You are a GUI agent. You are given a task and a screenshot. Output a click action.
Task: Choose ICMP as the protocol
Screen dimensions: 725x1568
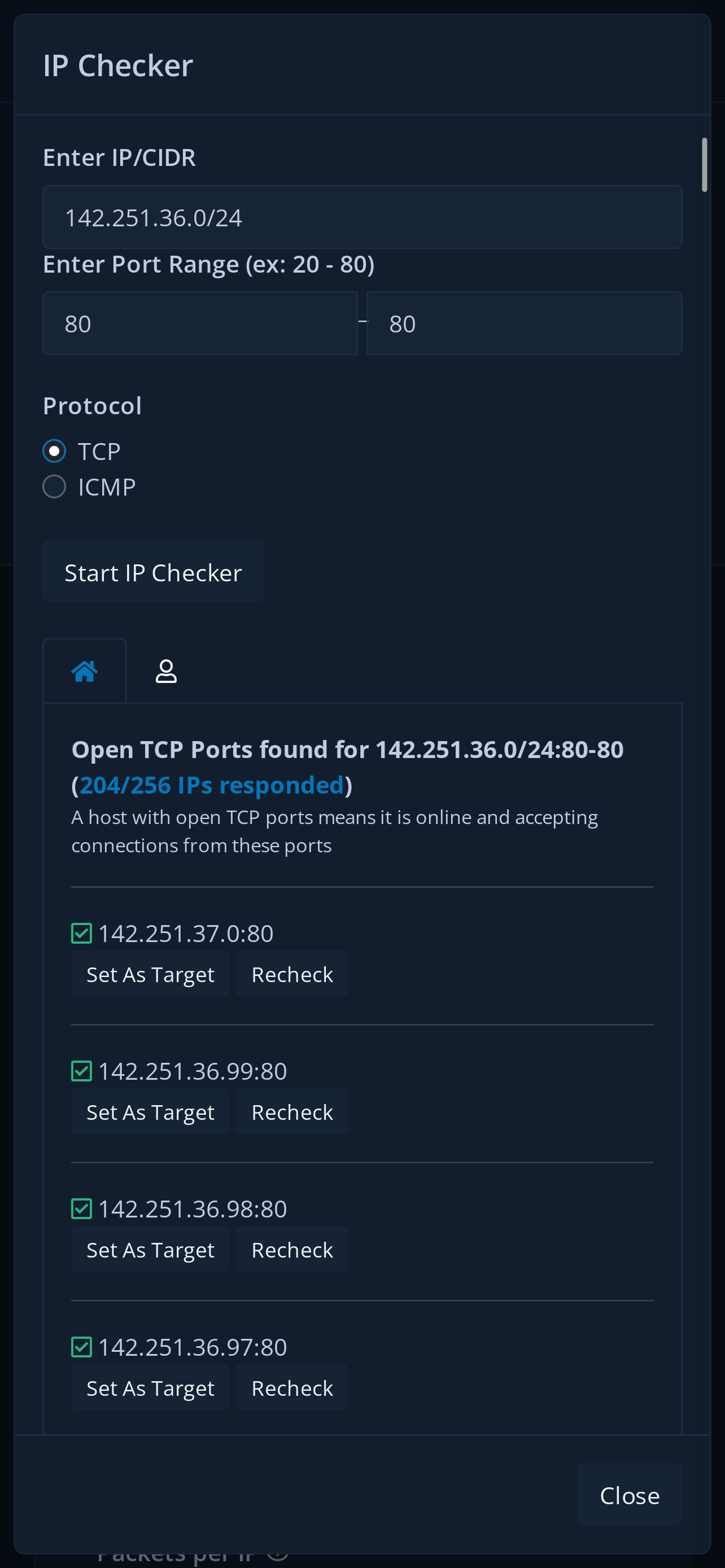pyautogui.click(x=54, y=486)
